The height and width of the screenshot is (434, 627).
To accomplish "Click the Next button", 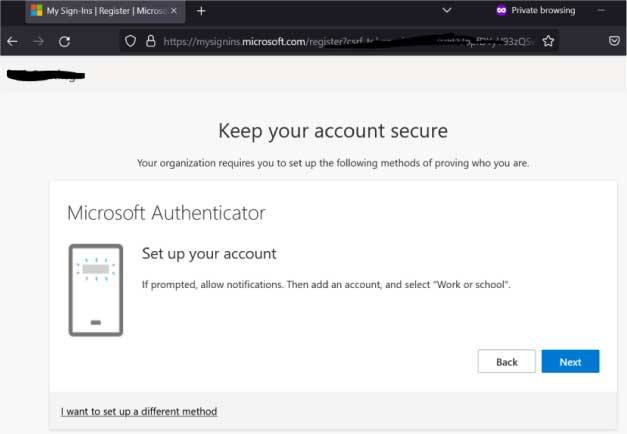I will coord(570,361).
